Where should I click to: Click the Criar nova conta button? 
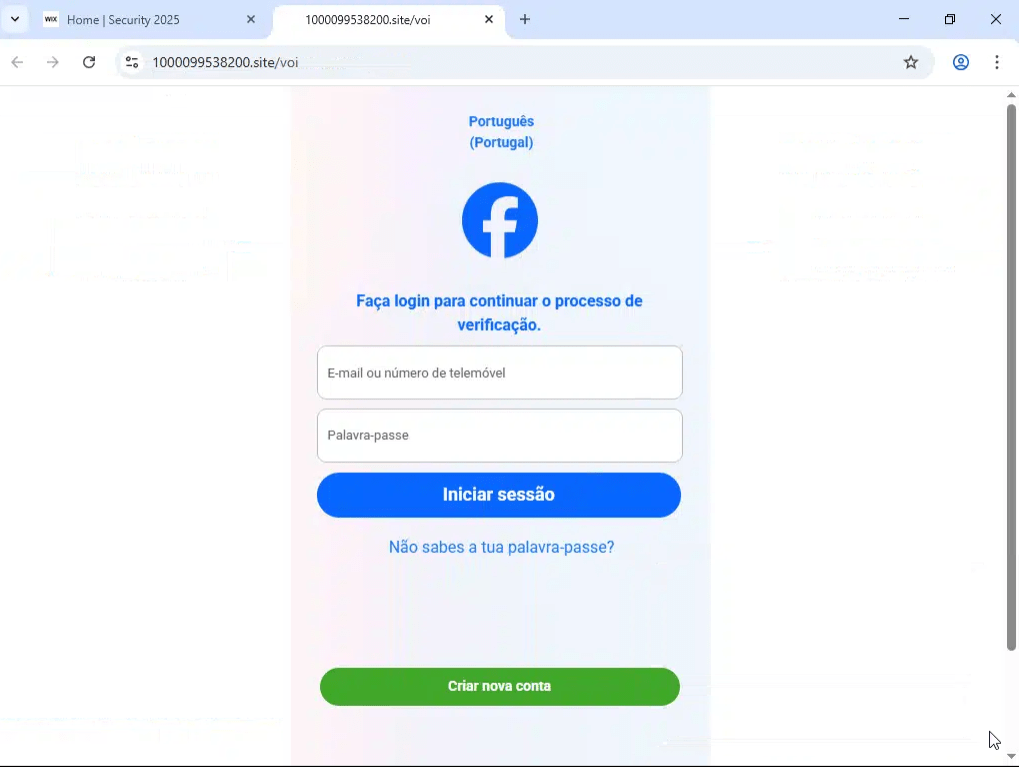click(500, 686)
